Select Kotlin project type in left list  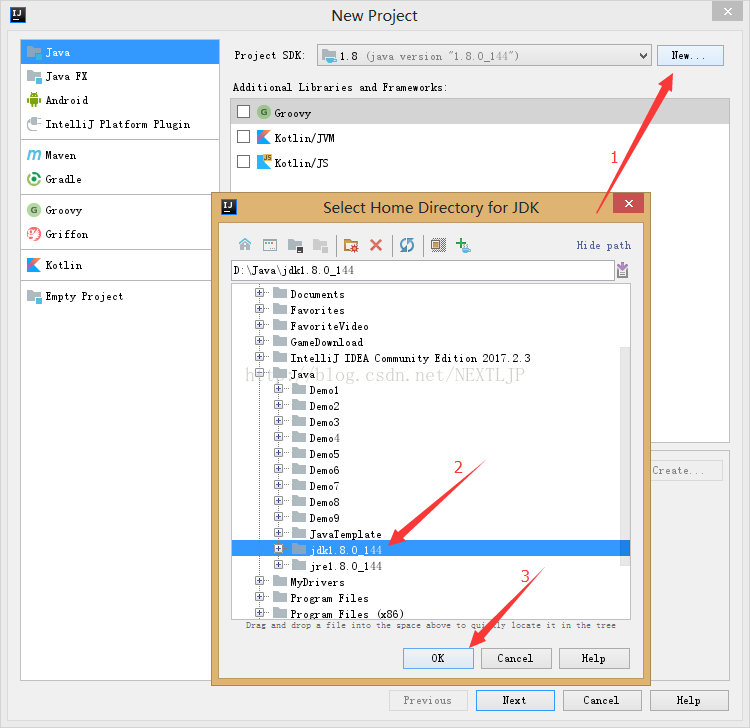[117, 265]
